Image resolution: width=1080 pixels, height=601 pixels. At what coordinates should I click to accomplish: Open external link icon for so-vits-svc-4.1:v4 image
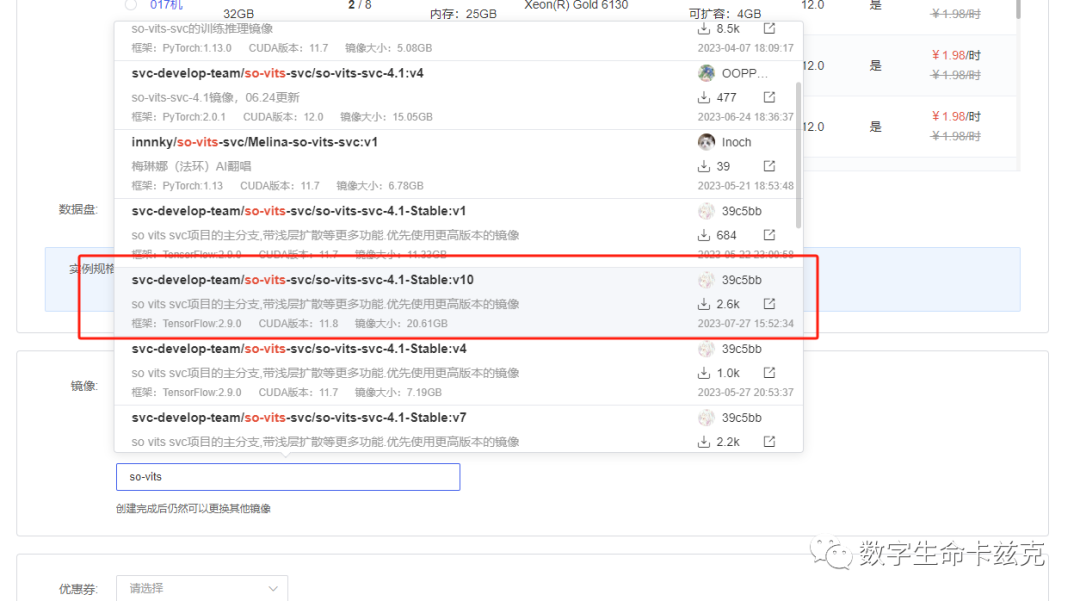[769, 97]
